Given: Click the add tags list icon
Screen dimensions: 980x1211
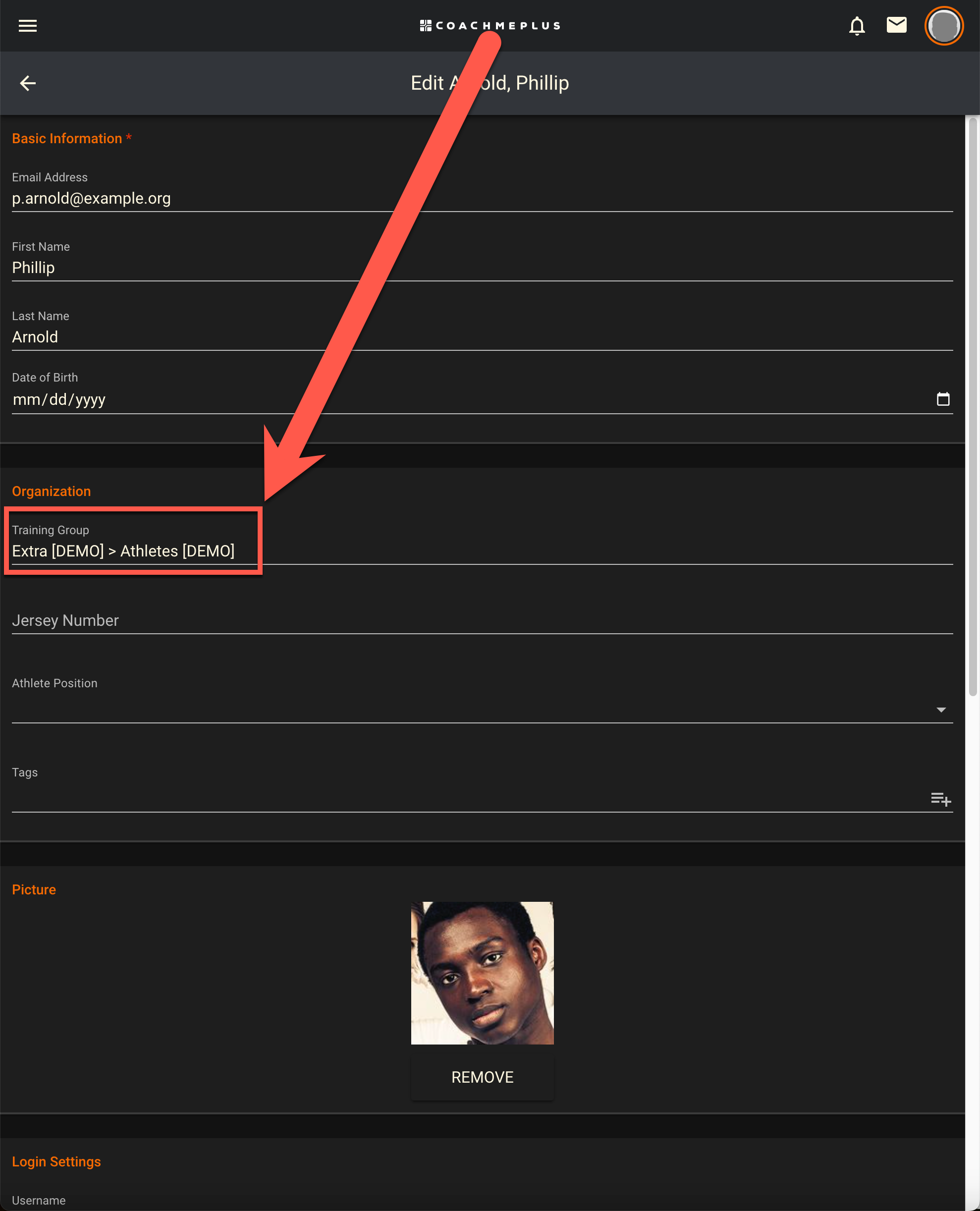Looking at the screenshot, I should click(940, 798).
